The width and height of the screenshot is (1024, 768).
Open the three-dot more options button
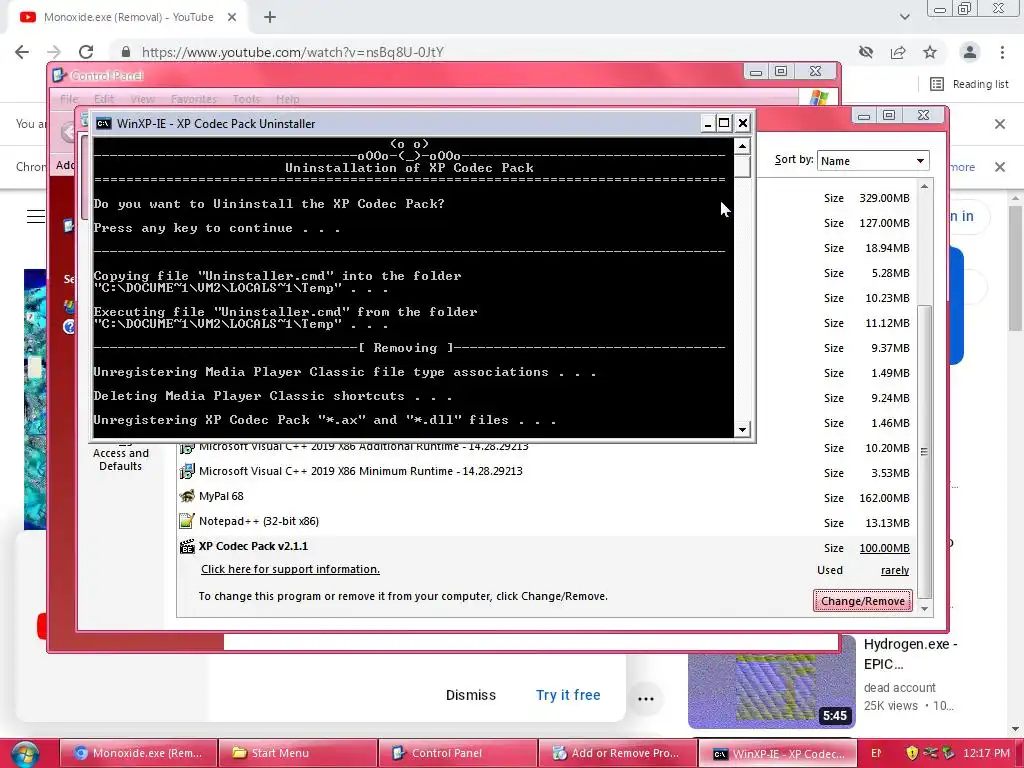pos(646,698)
